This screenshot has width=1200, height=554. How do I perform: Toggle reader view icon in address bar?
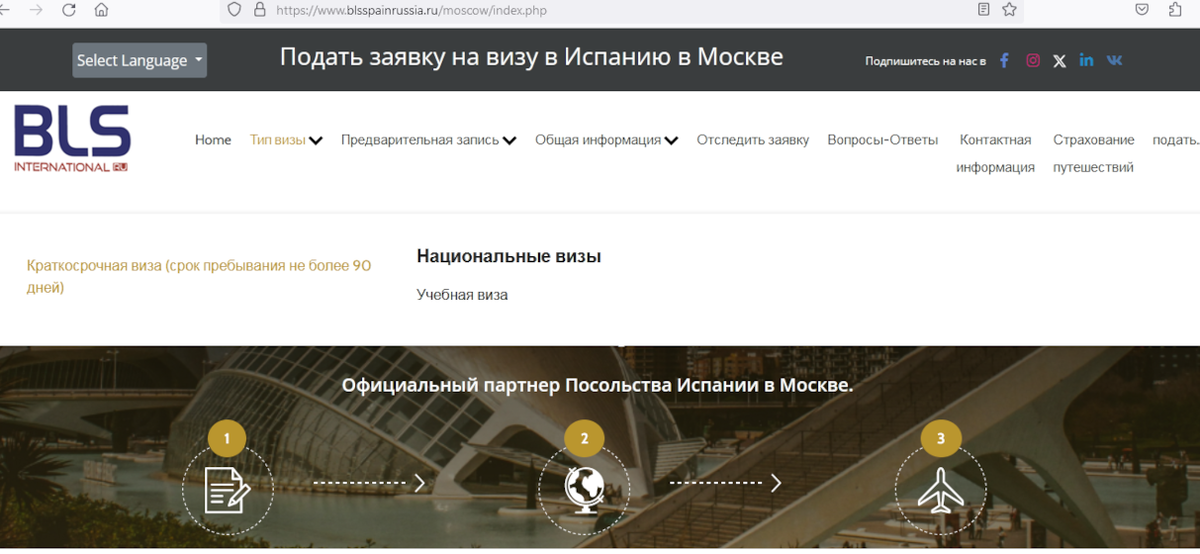[984, 10]
